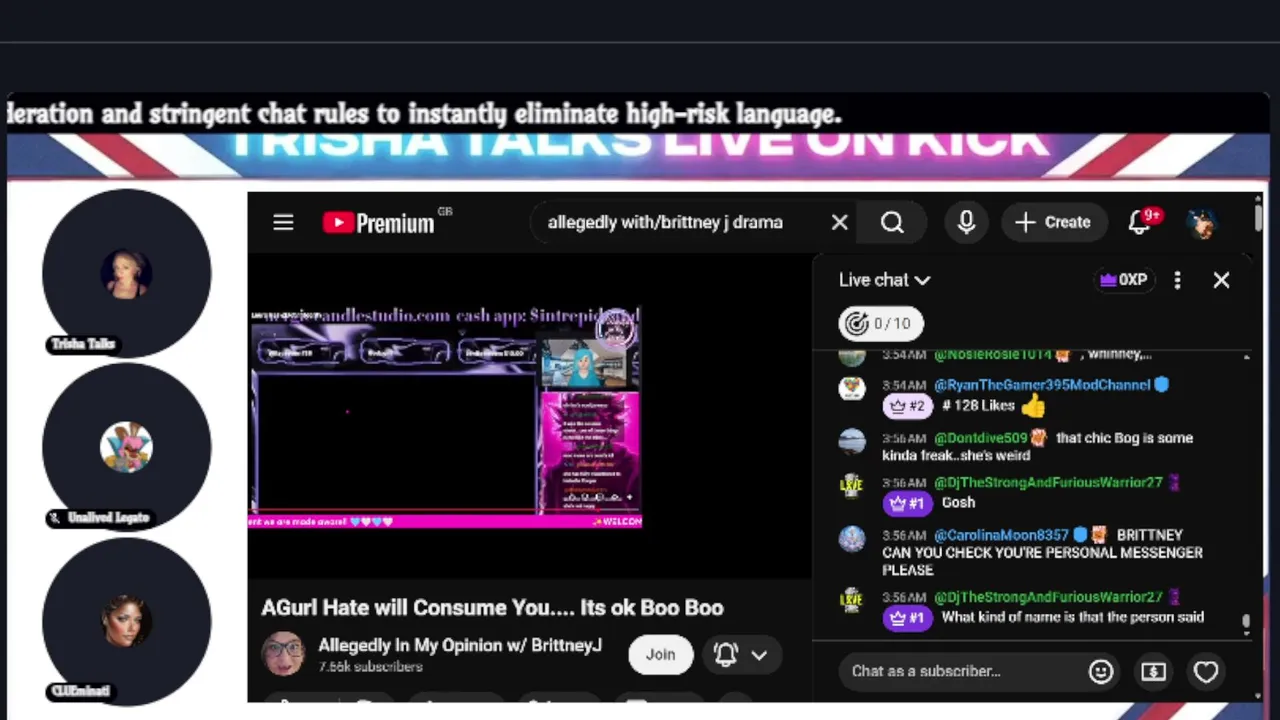Click avatar beside @CarolinaMoon8357's message
Image resolution: width=1280 pixels, height=720 pixels.
point(852,538)
